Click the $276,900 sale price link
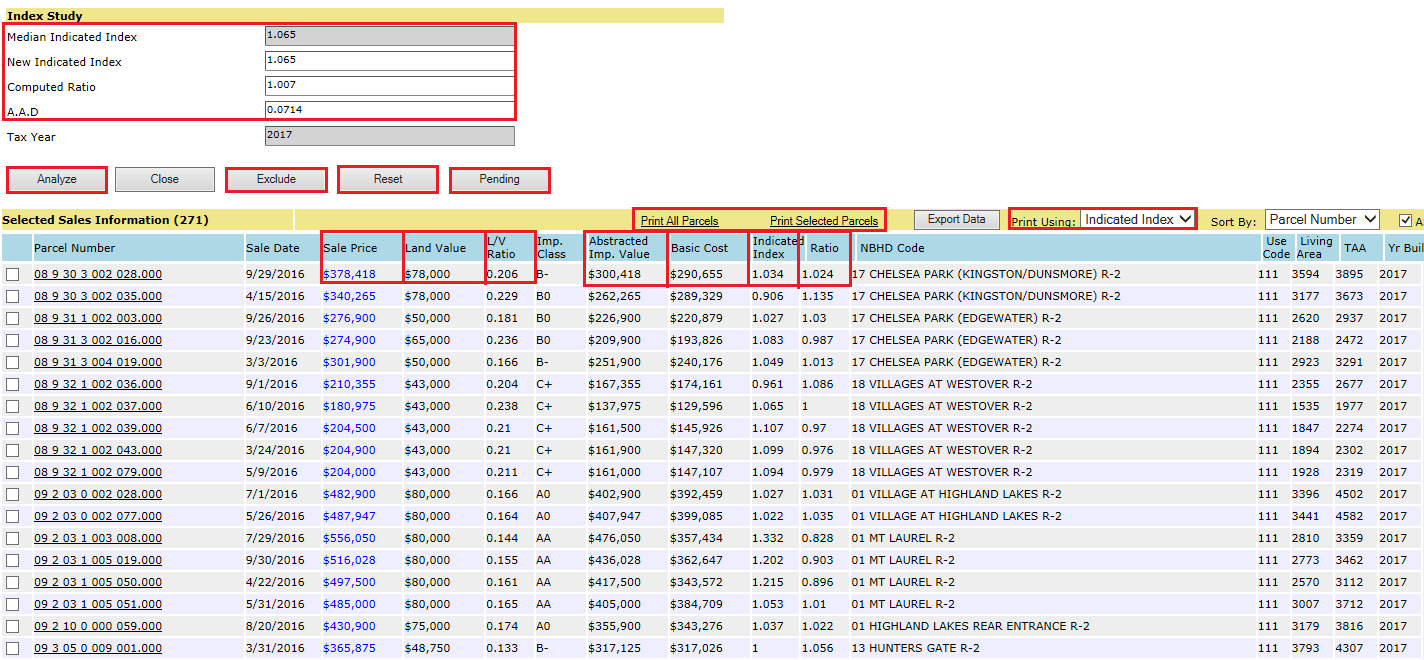Viewport: 1424px width, 660px height. pyautogui.click(x=349, y=318)
